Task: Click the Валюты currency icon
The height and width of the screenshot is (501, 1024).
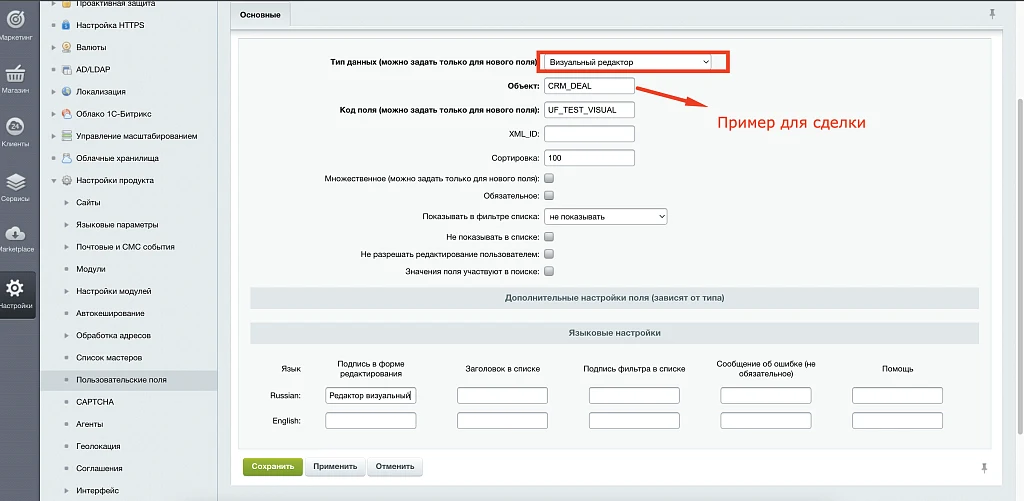Action: pyautogui.click(x=66, y=47)
